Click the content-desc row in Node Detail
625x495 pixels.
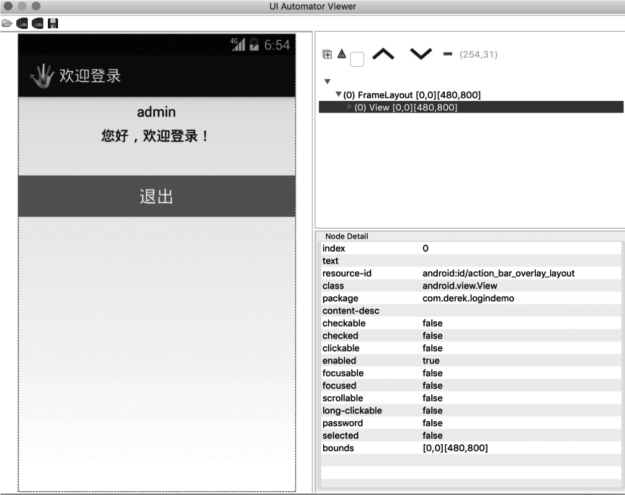471,310
